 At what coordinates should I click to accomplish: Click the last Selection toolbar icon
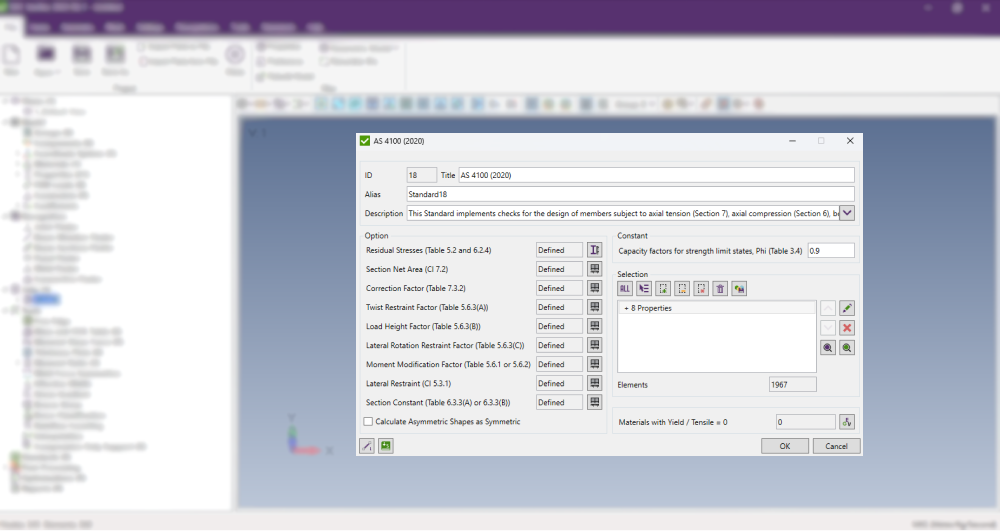click(739, 289)
